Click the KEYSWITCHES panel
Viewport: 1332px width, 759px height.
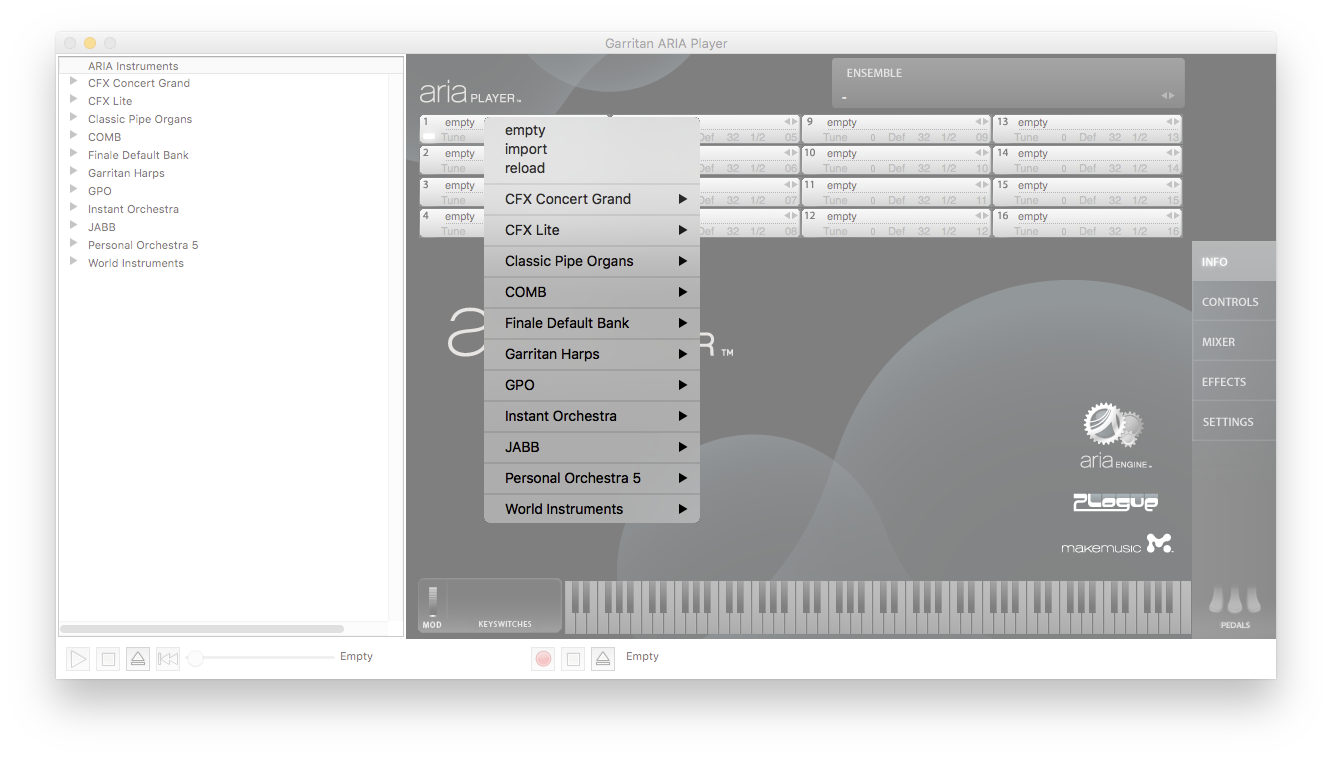[x=505, y=606]
